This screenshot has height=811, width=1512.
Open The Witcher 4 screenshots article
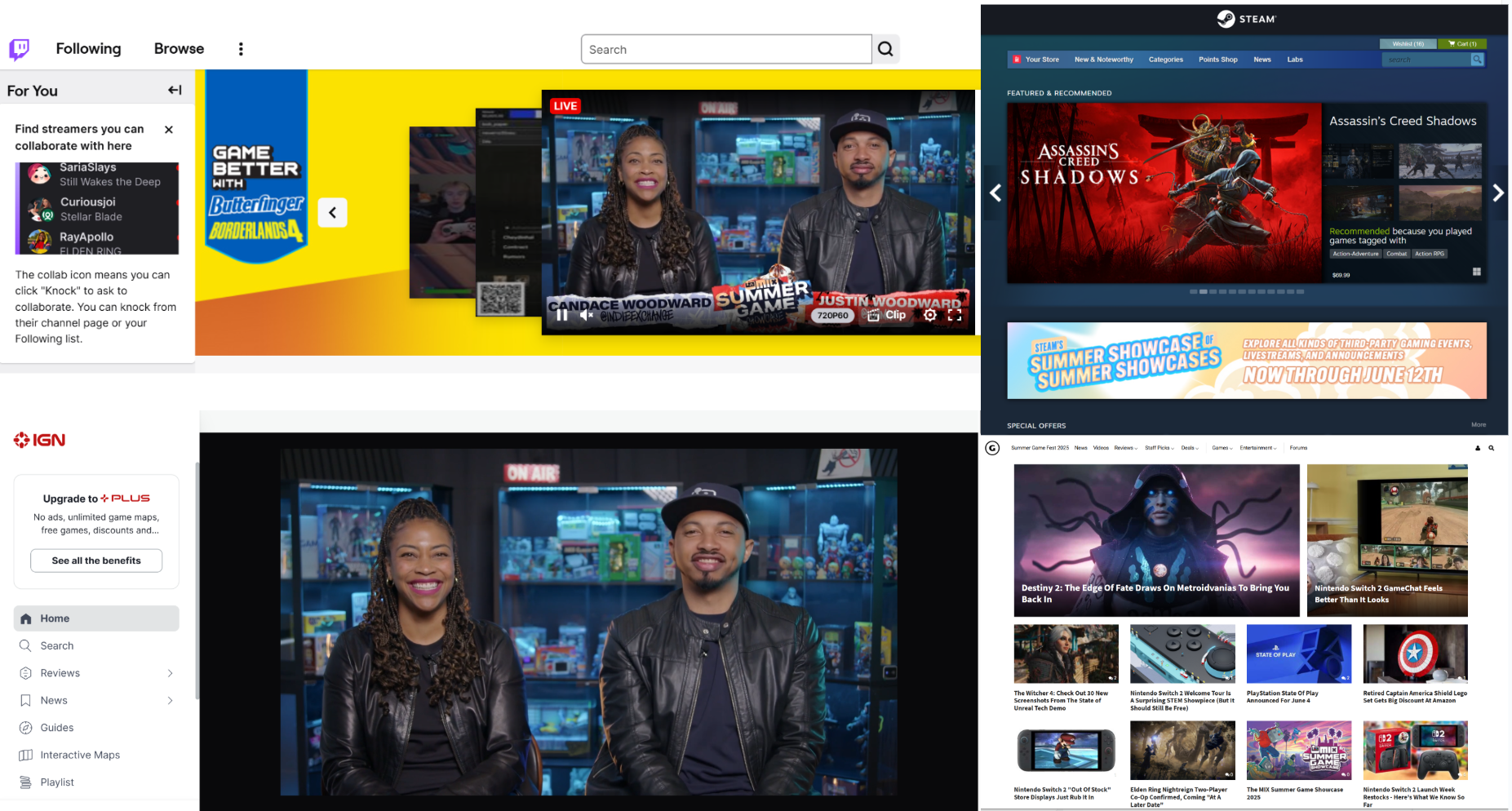click(1066, 667)
